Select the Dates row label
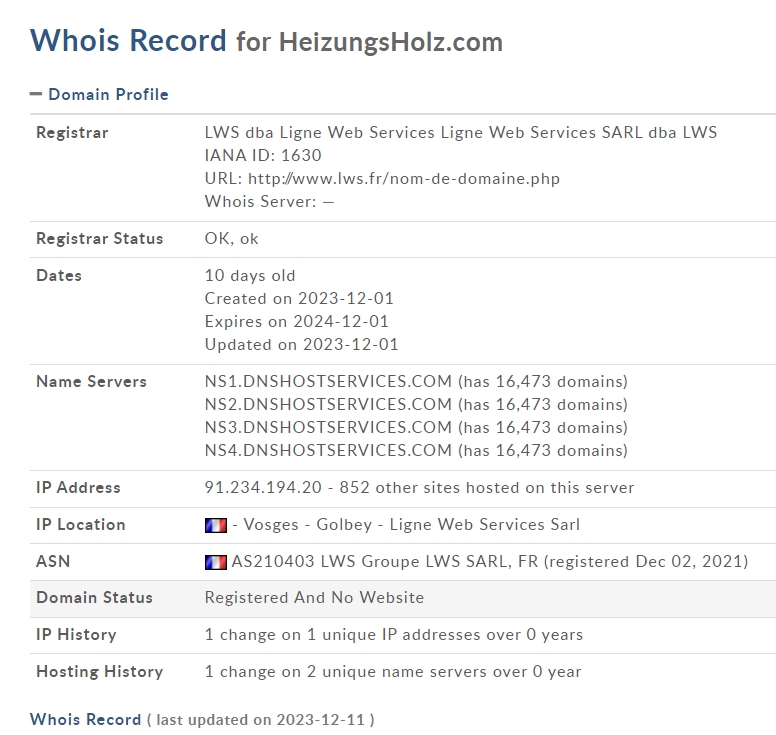 [x=59, y=276]
